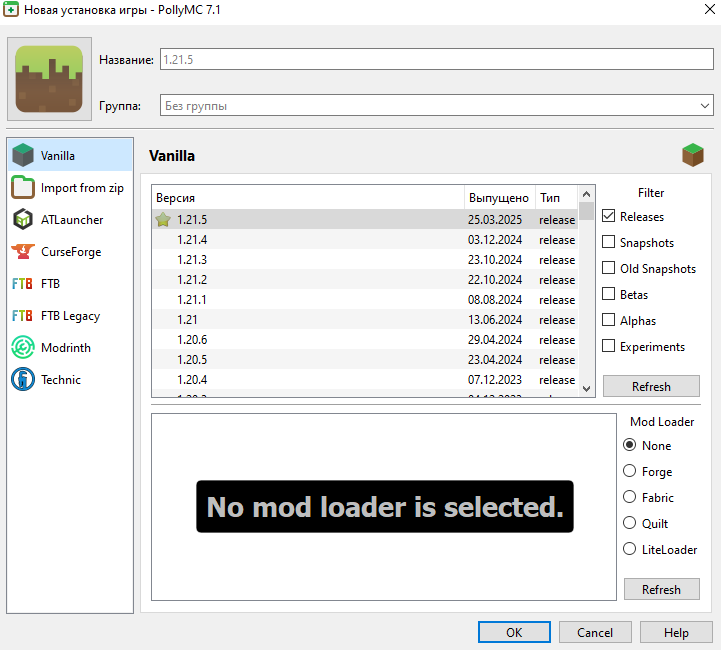Enable the Alphas filter checkbox
The height and width of the screenshot is (650, 721).
coord(608,319)
